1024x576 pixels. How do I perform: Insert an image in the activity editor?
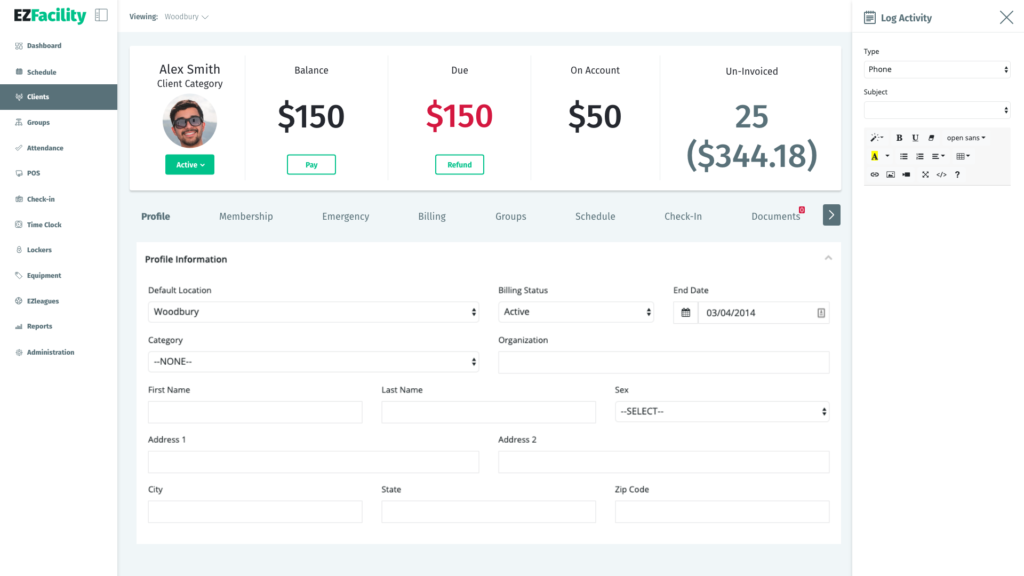coord(891,174)
